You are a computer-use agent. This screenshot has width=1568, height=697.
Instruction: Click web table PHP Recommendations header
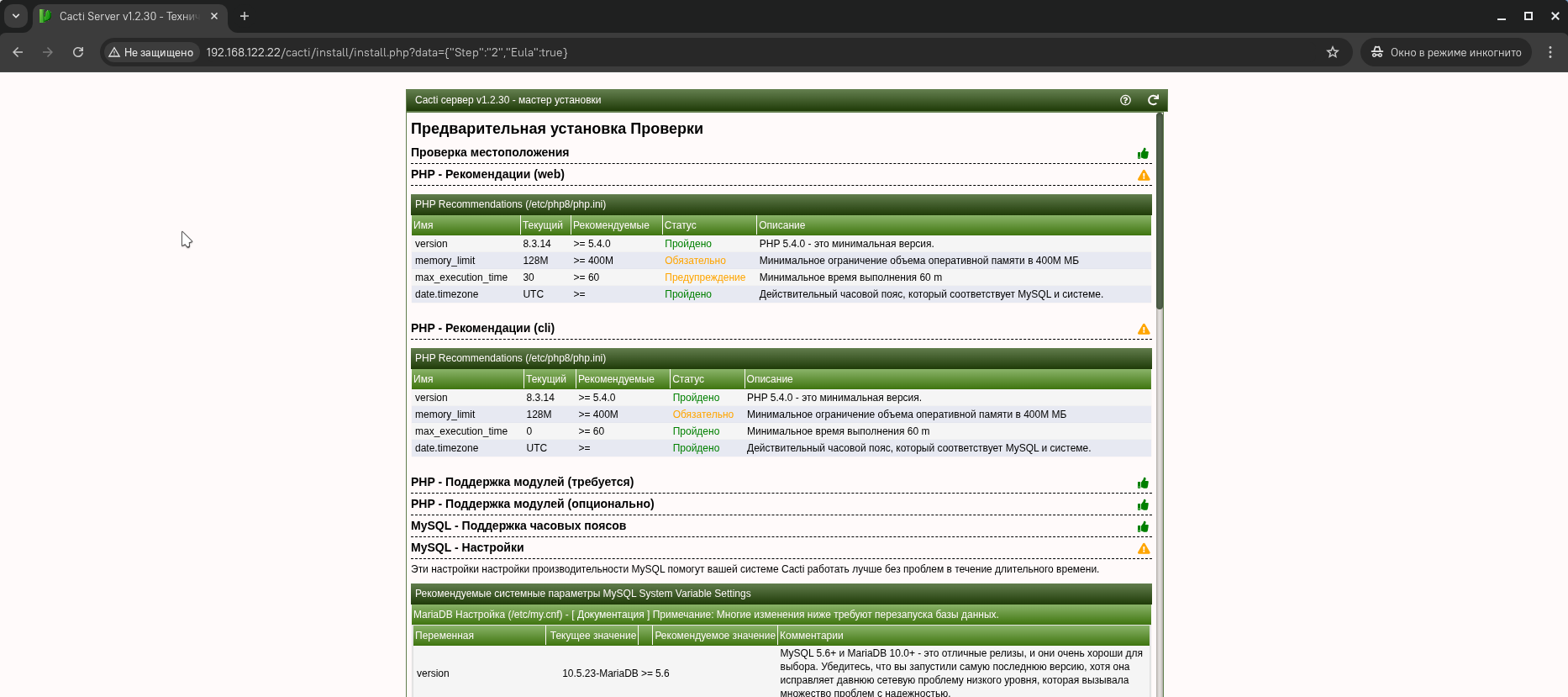(x=781, y=204)
